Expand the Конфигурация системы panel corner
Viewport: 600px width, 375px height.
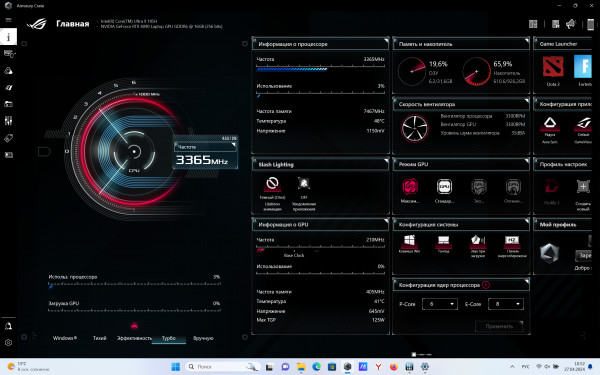tap(527, 221)
